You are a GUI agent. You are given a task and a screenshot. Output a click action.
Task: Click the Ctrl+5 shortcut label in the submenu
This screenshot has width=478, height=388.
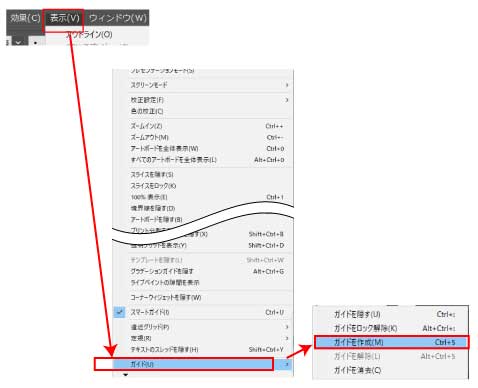445,342
